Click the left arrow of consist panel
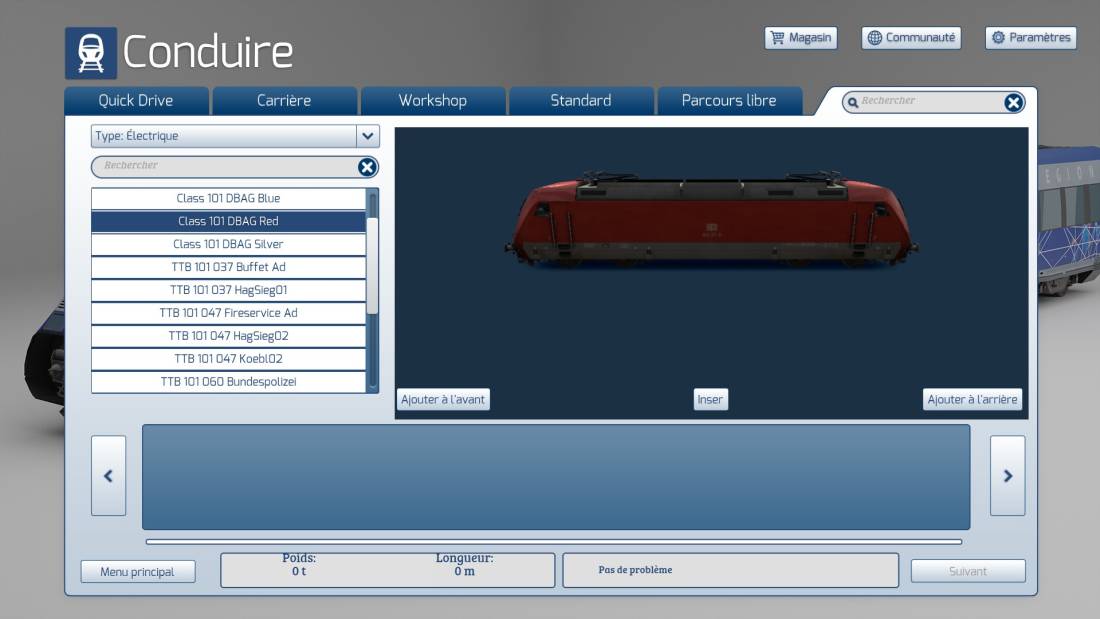The width and height of the screenshot is (1100, 619). [x=109, y=476]
